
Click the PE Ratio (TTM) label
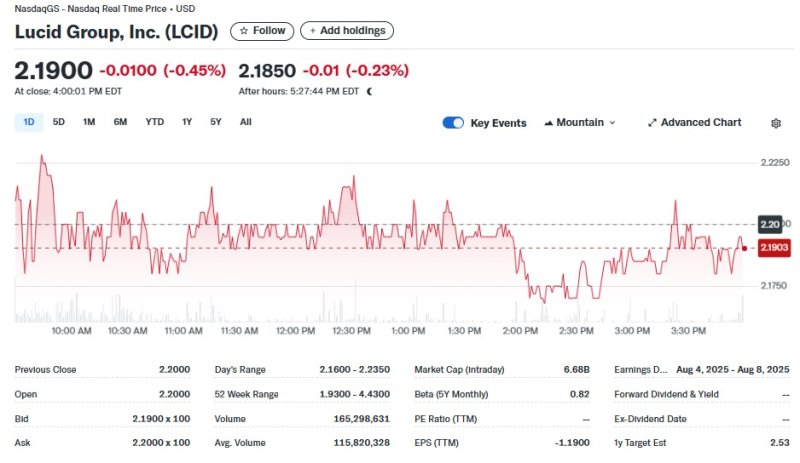(446, 419)
